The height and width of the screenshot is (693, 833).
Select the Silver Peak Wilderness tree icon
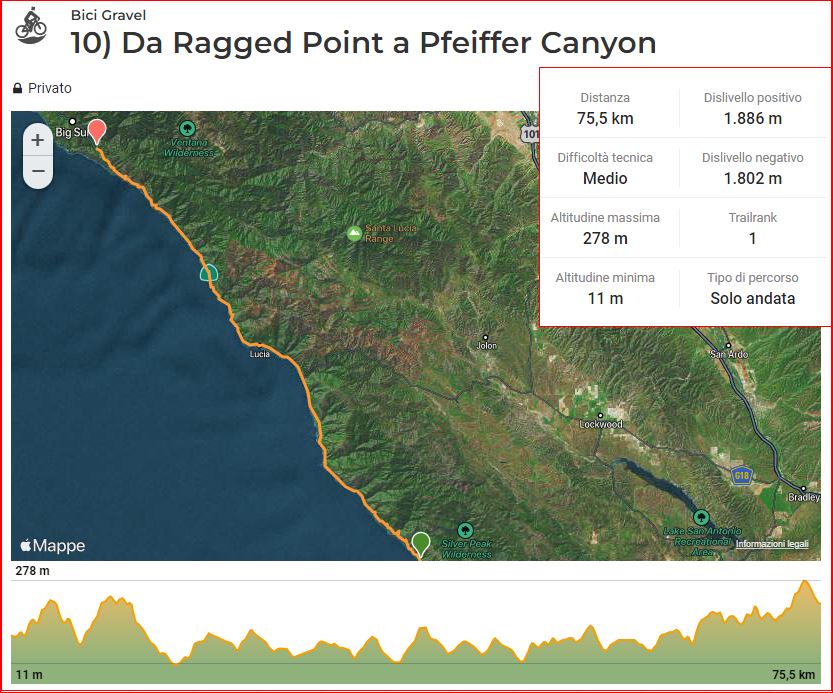tap(465, 530)
